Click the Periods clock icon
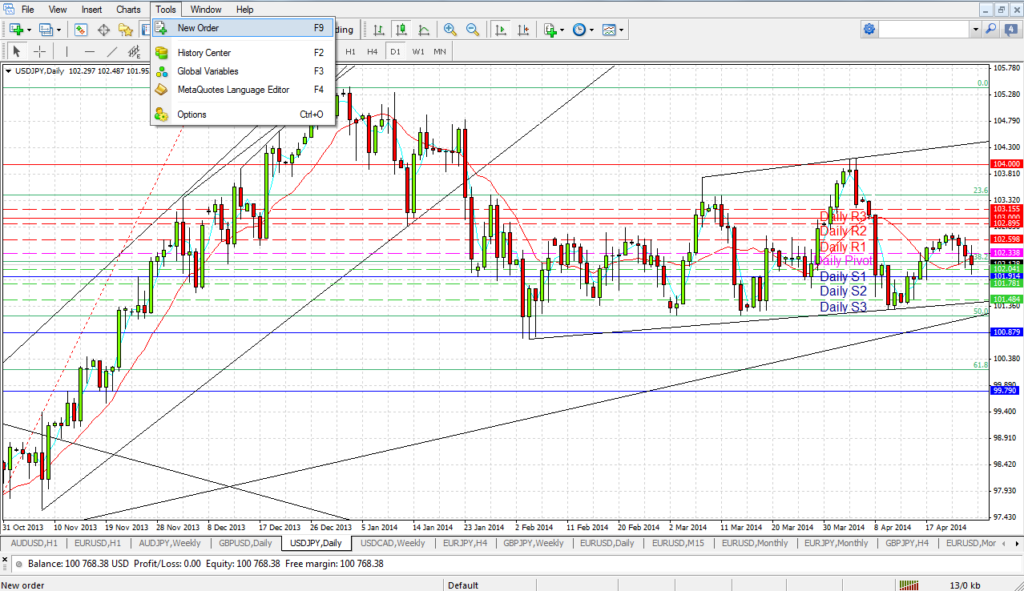This screenshot has height=591, width=1024. (579, 29)
